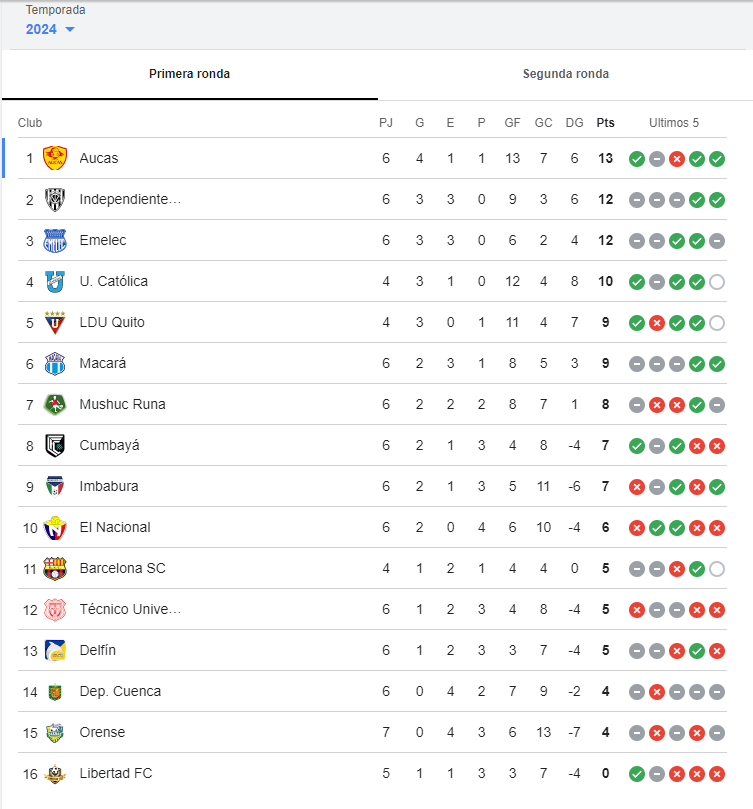Click the Barcelona SC crest icon
Image resolution: width=753 pixels, height=809 pixels.
point(55,569)
